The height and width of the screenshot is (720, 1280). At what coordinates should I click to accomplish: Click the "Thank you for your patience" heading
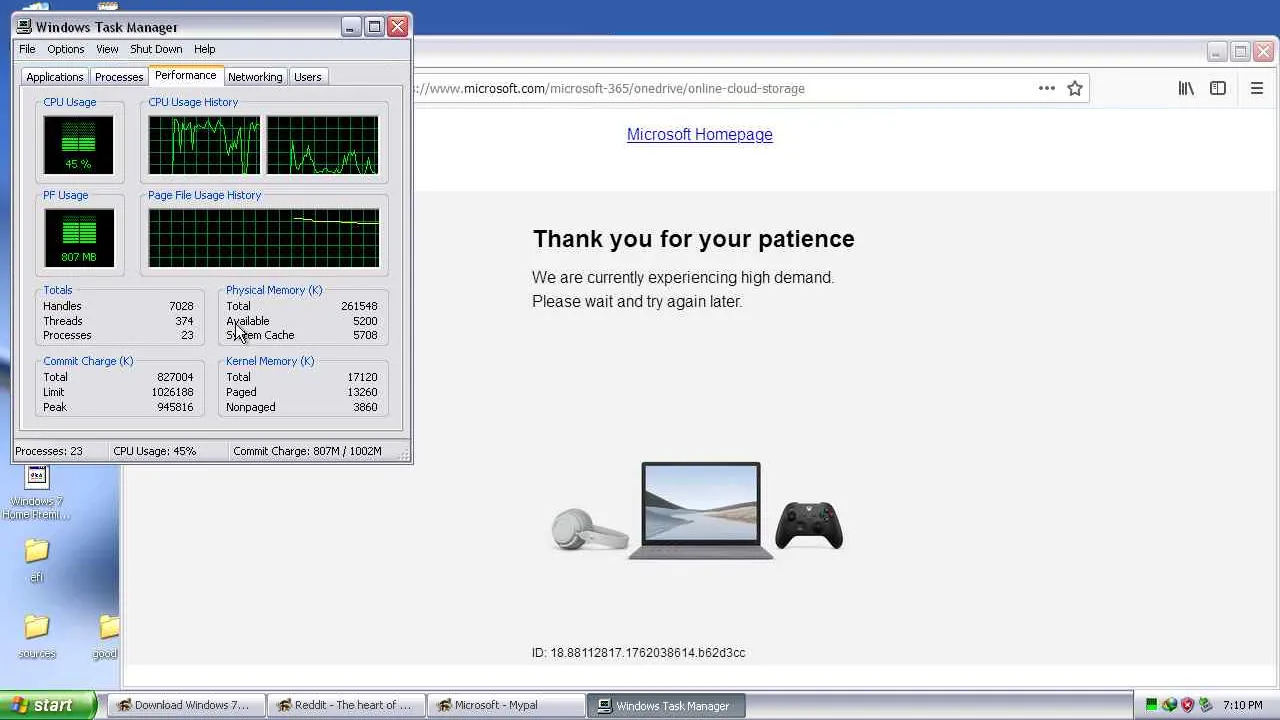(x=694, y=239)
